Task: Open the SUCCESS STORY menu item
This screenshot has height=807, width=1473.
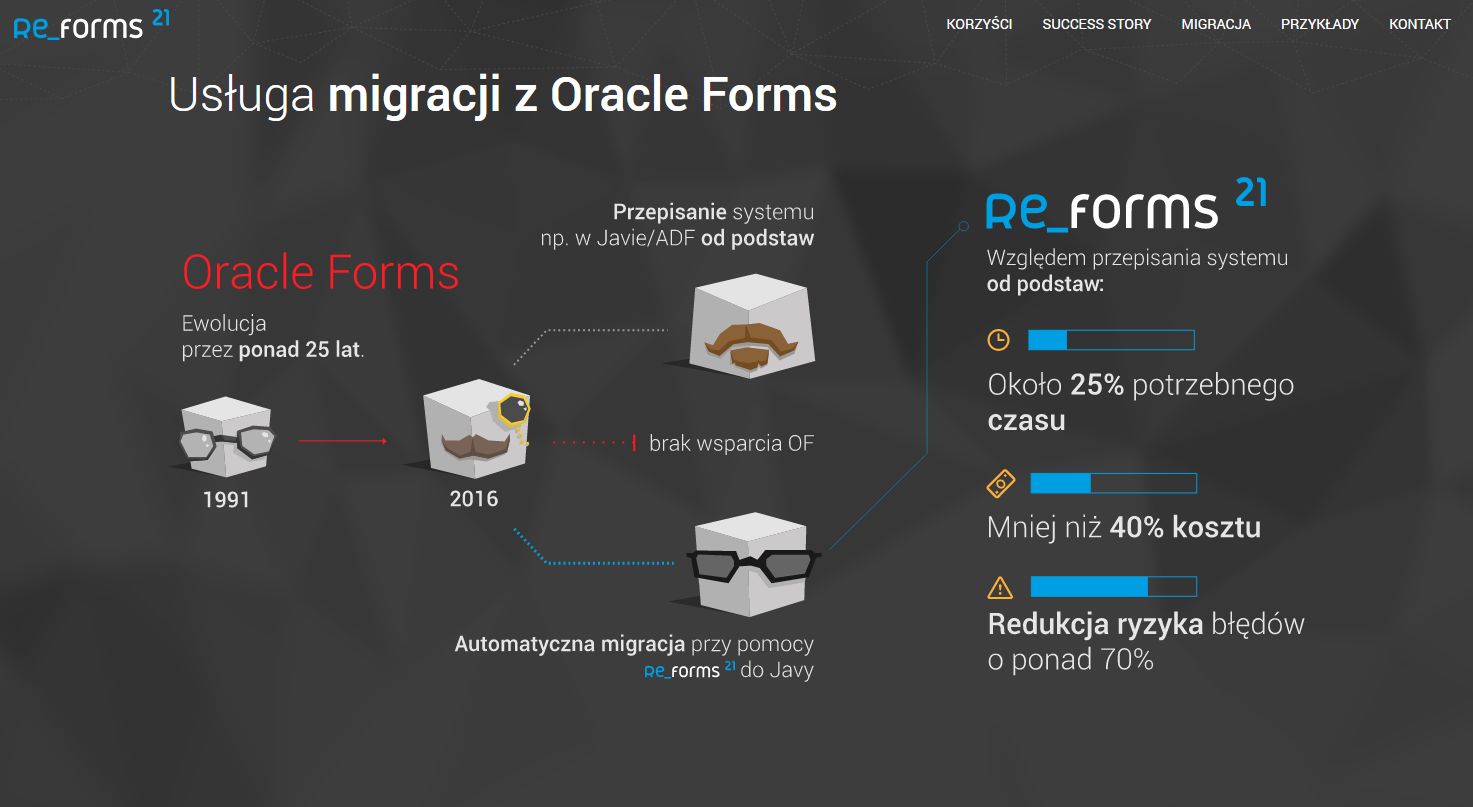Action: click(x=1096, y=24)
